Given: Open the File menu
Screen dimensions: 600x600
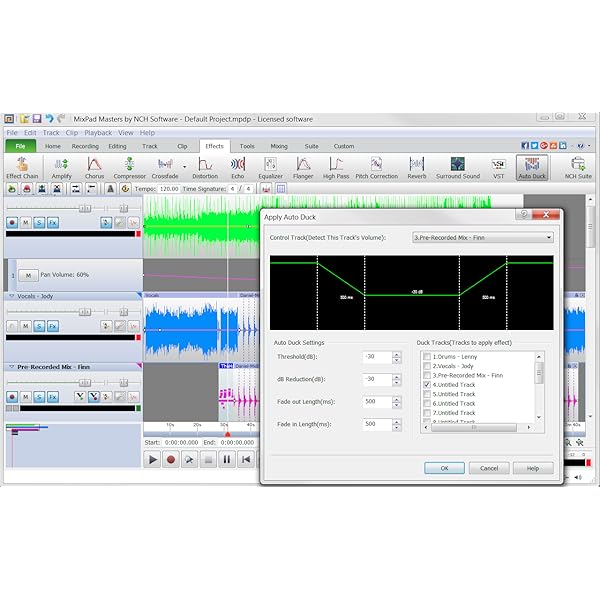Looking at the screenshot, I should click(x=12, y=133).
